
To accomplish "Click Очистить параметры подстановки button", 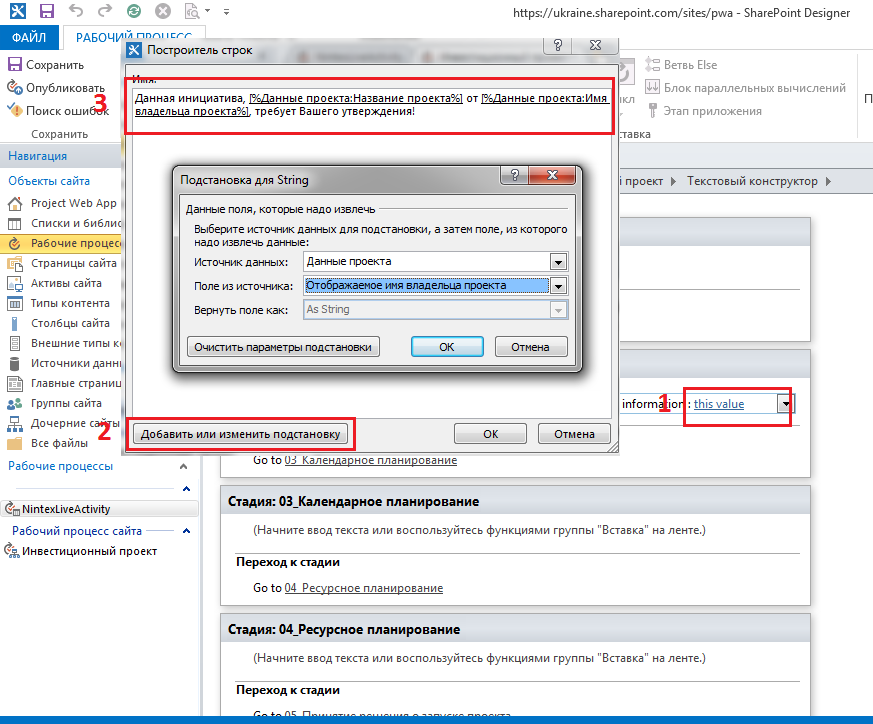I will (283, 347).
